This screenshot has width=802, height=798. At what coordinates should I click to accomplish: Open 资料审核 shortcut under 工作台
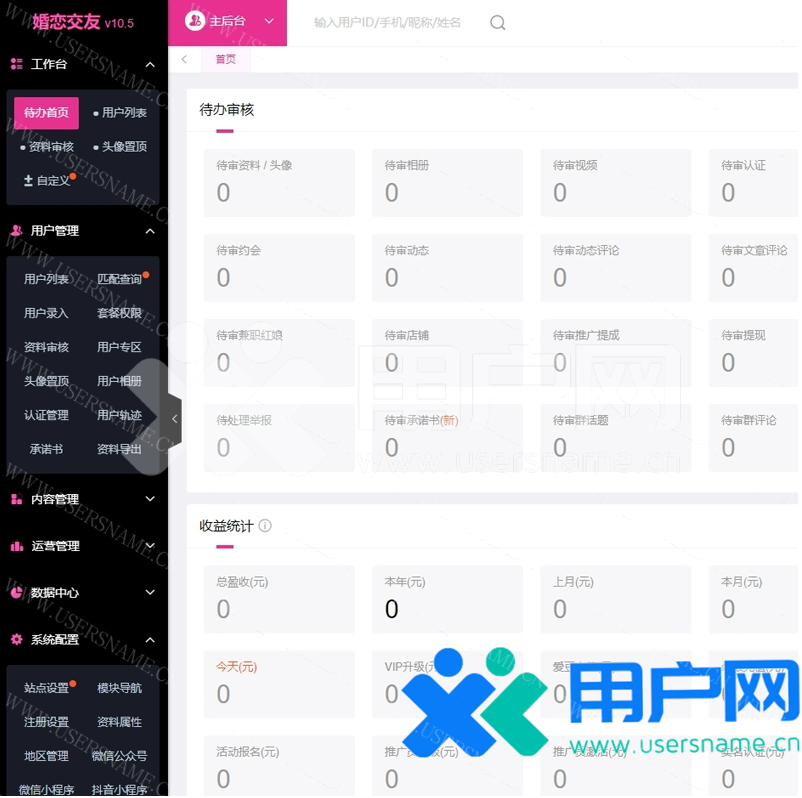[47, 147]
